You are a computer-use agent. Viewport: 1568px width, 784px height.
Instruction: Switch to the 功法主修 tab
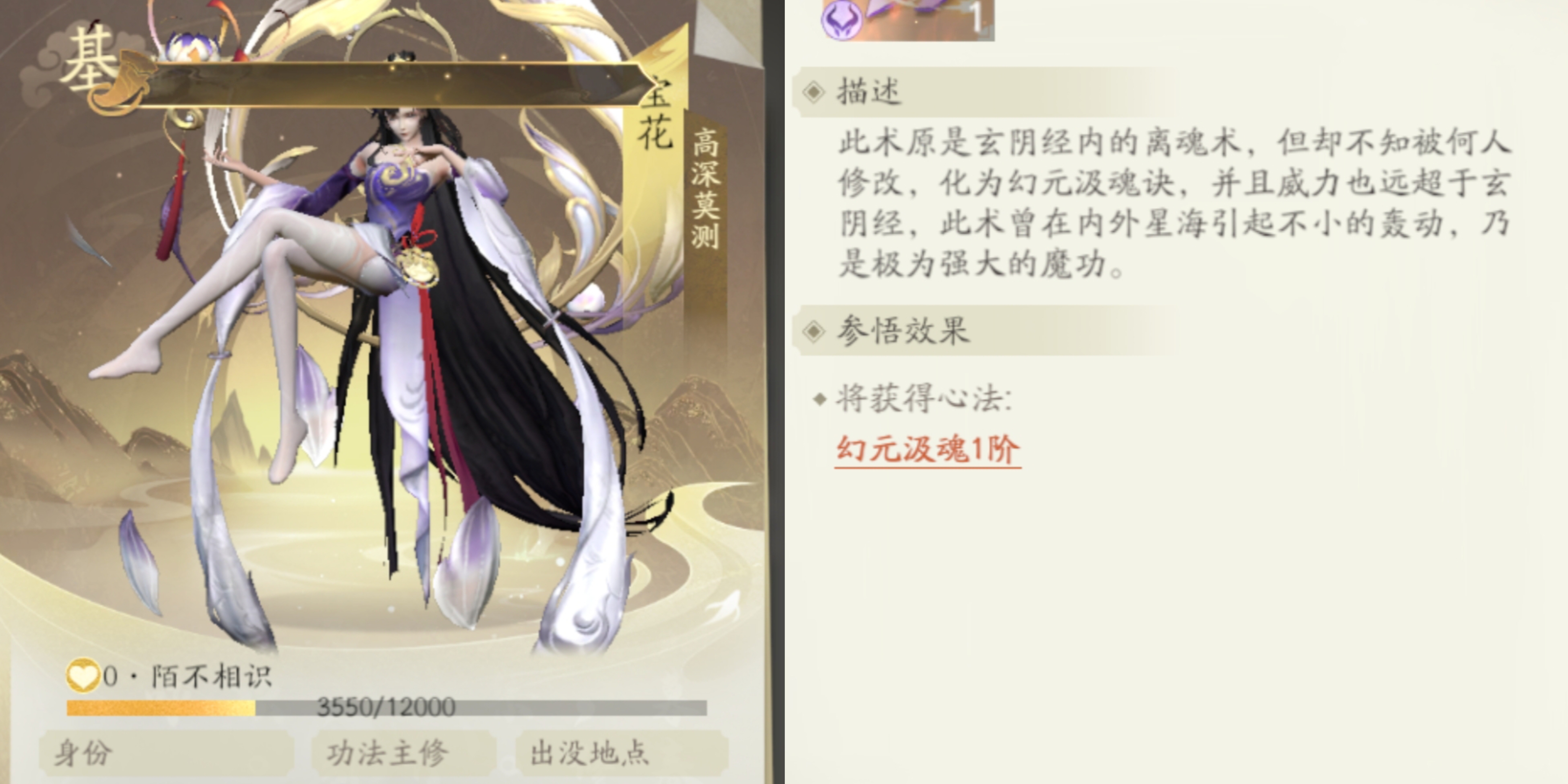403,753
